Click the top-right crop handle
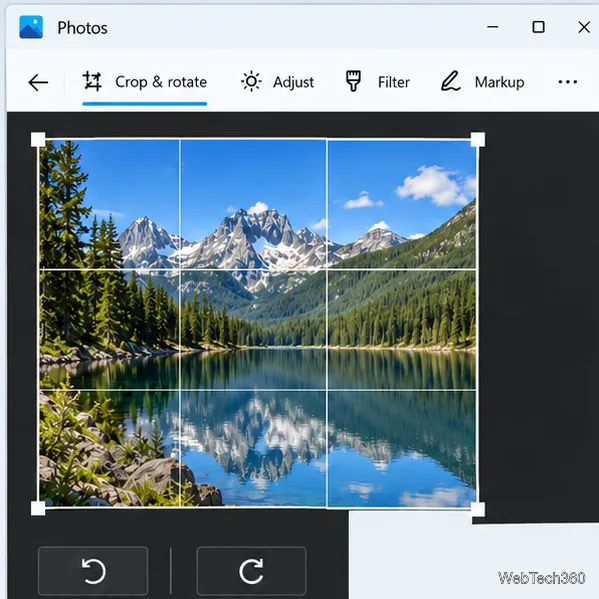This screenshot has width=599, height=599. [478, 139]
